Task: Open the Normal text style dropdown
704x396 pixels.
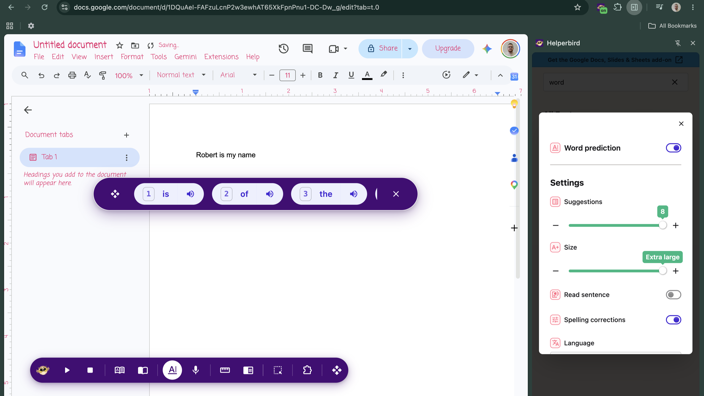Action: 181,75
